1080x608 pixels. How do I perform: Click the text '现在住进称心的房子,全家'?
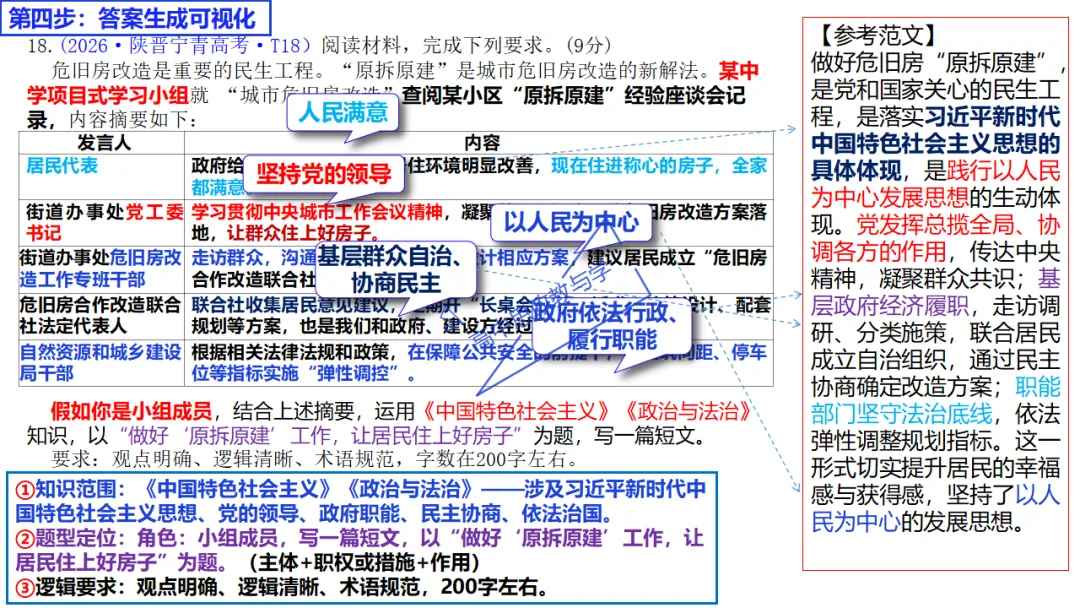tap(659, 166)
